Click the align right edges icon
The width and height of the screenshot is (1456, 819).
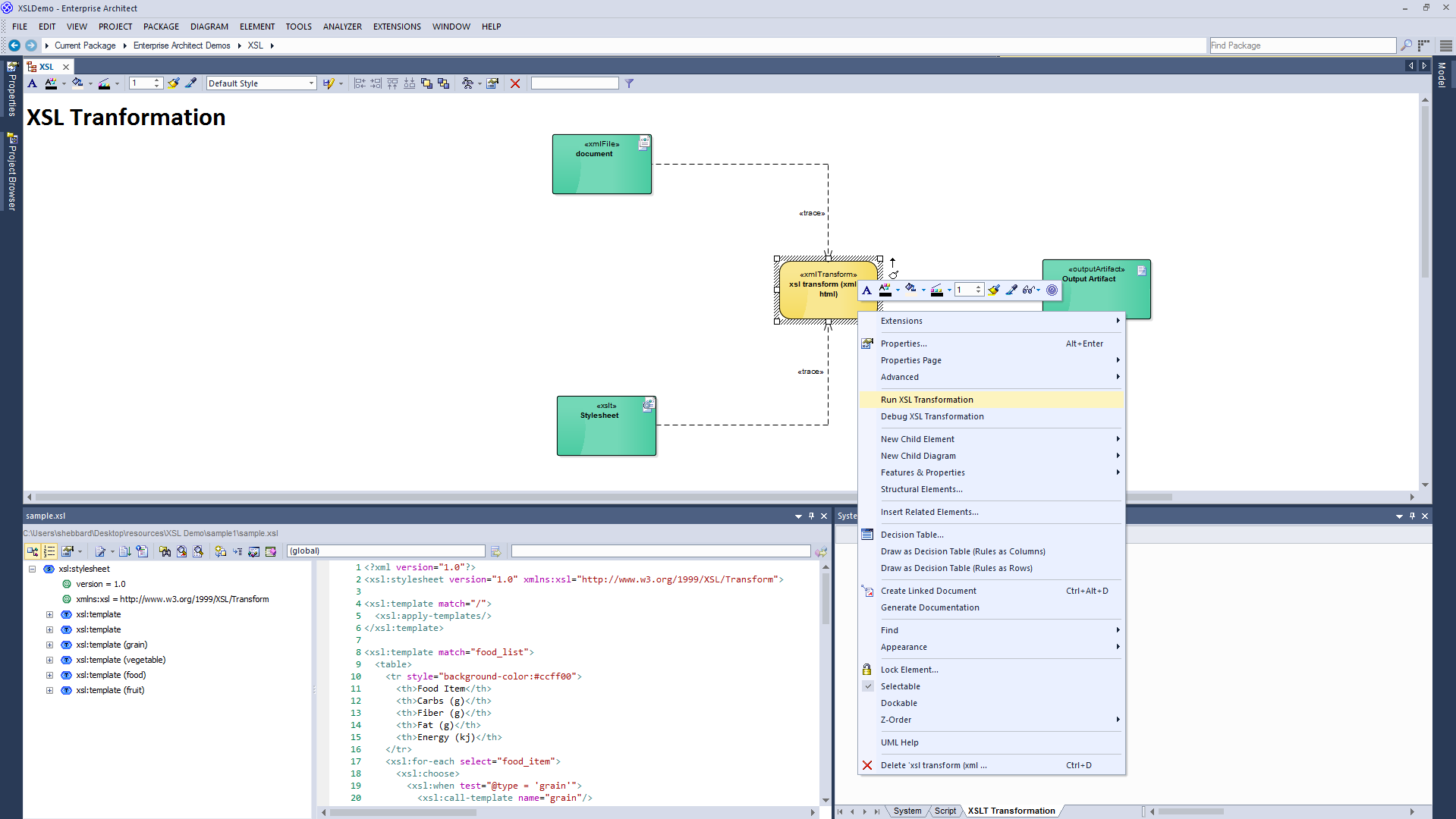376,83
